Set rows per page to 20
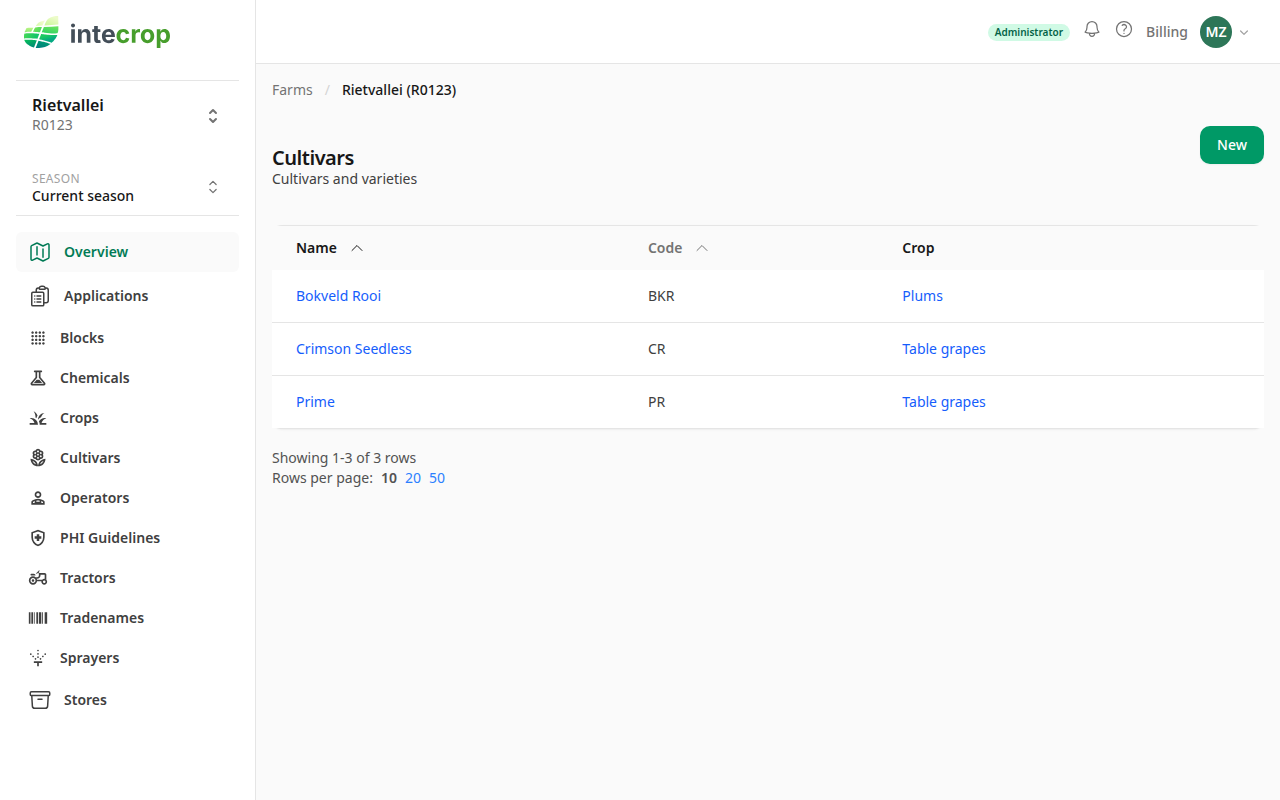This screenshot has width=1280, height=800. pos(413,478)
